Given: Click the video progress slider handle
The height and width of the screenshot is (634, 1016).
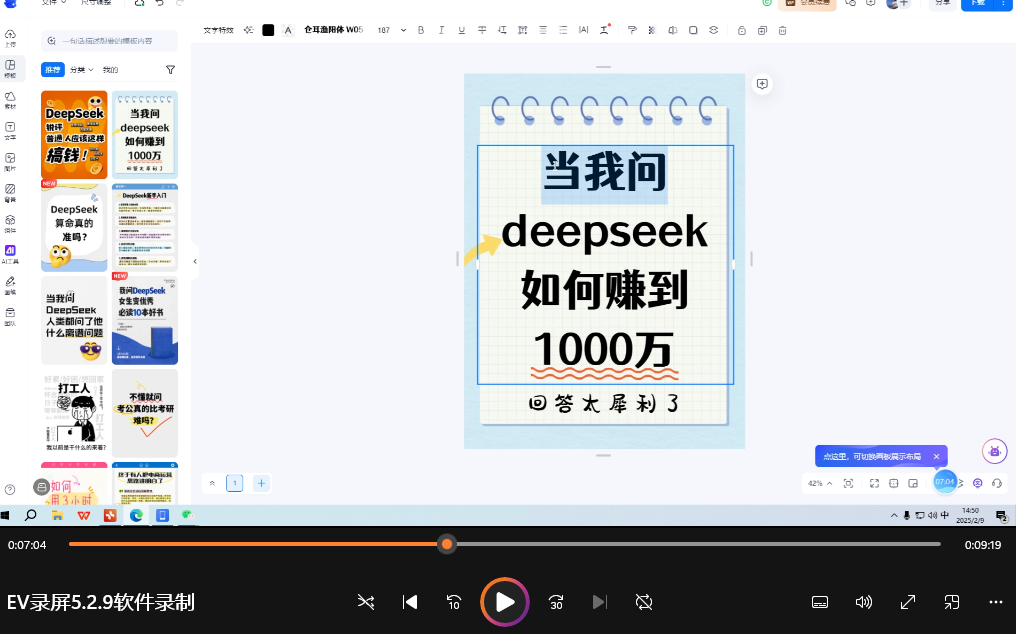Looking at the screenshot, I should 446,545.
